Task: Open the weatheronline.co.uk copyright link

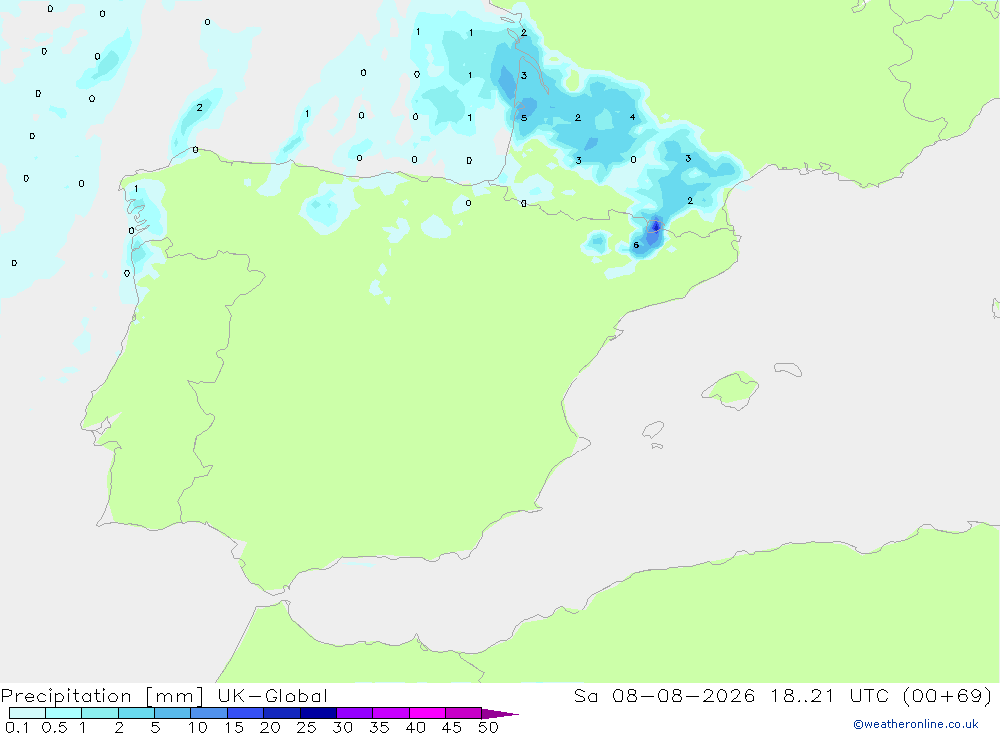Action: (x=916, y=724)
